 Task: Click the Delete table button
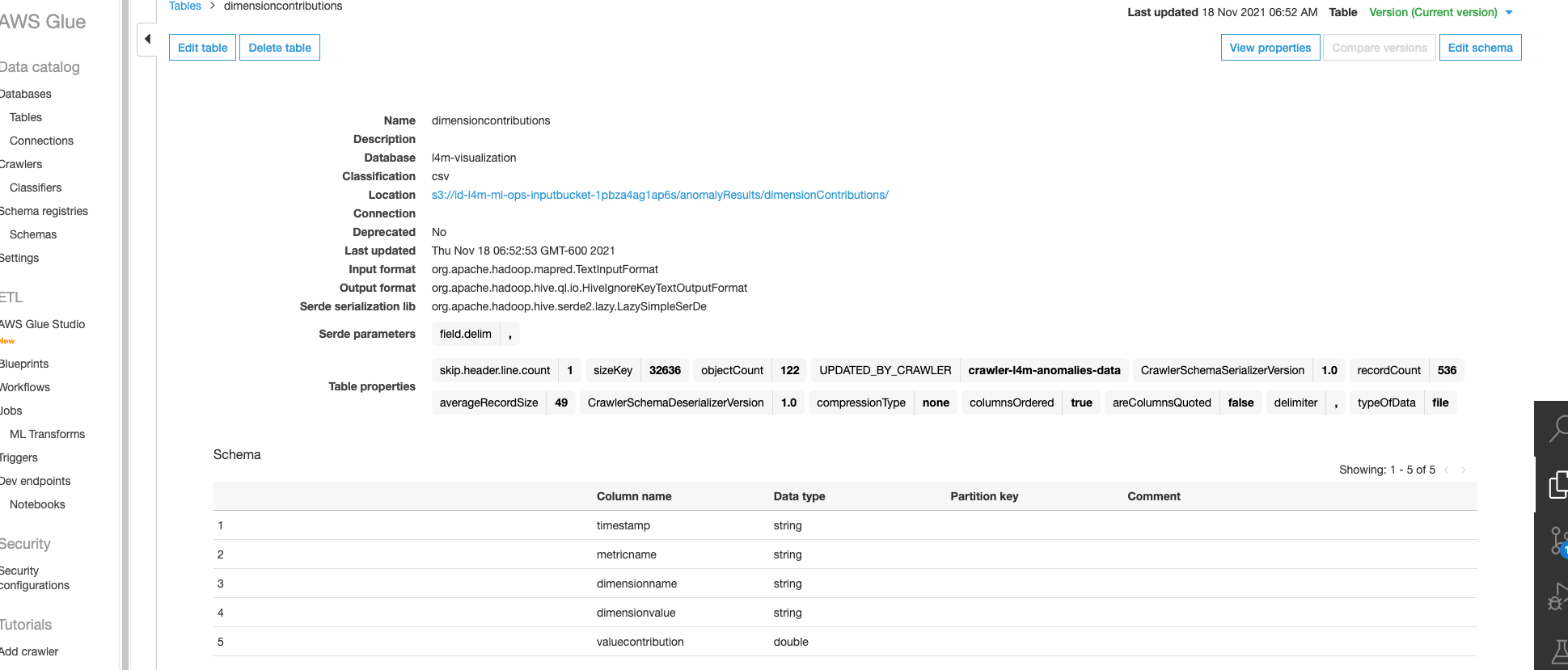pyautogui.click(x=280, y=48)
